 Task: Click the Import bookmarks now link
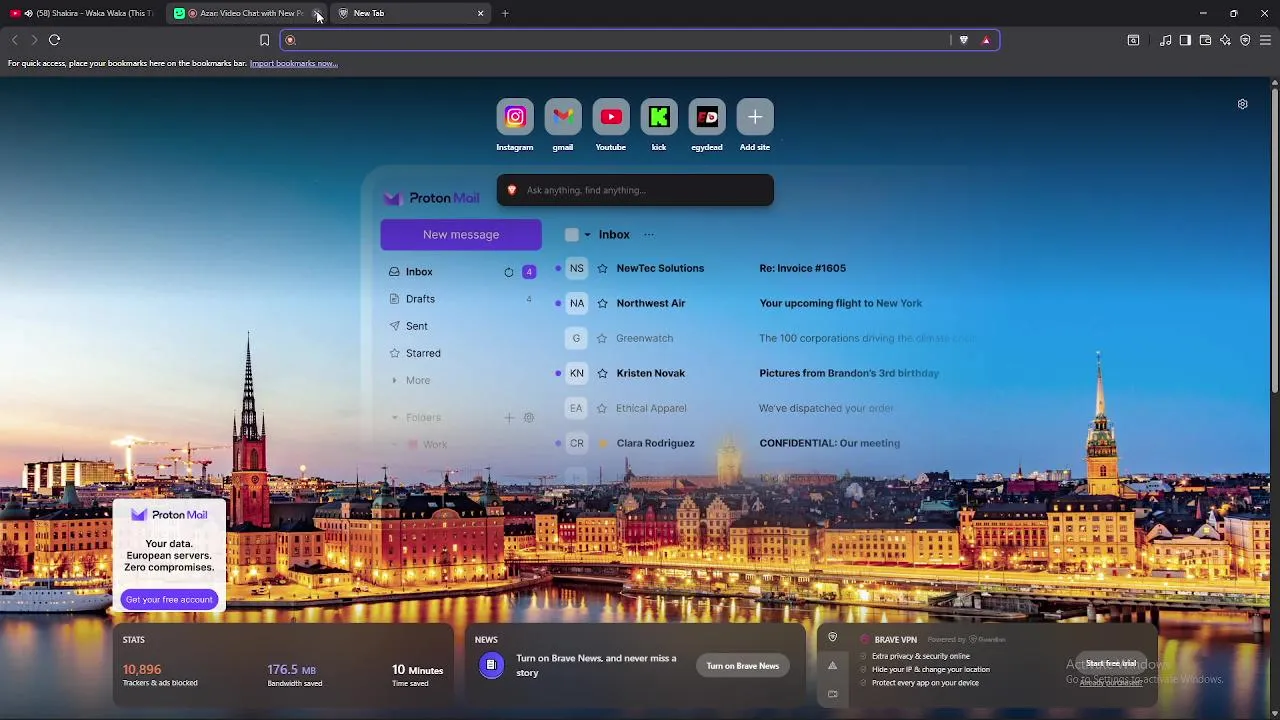pyautogui.click(x=293, y=63)
